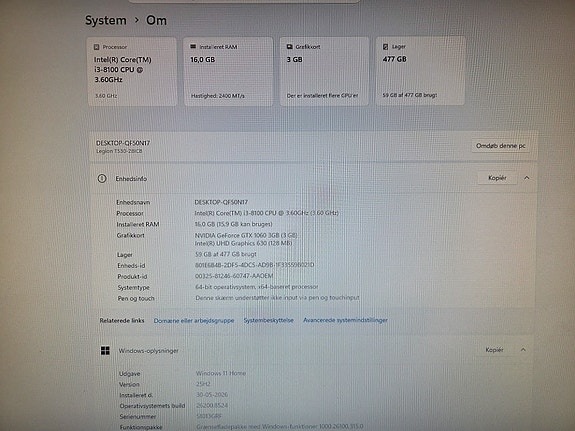Click the Grafikkort icon in card
The width and height of the screenshot is (575, 431).
click(289, 47)
